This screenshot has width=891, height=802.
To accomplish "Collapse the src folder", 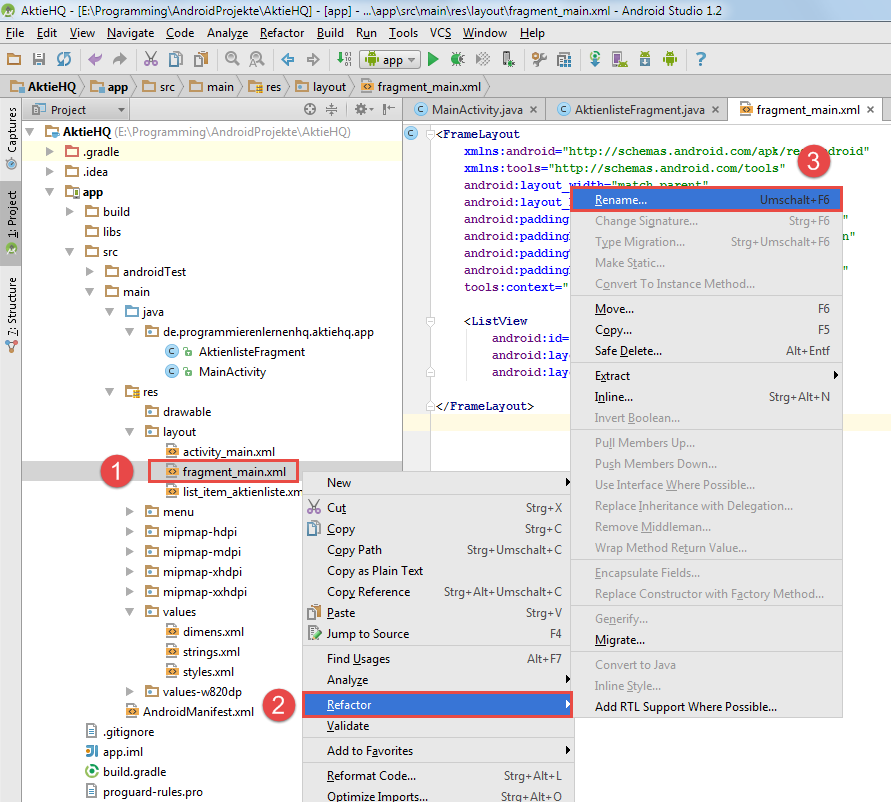I will [x=70, y=251].
